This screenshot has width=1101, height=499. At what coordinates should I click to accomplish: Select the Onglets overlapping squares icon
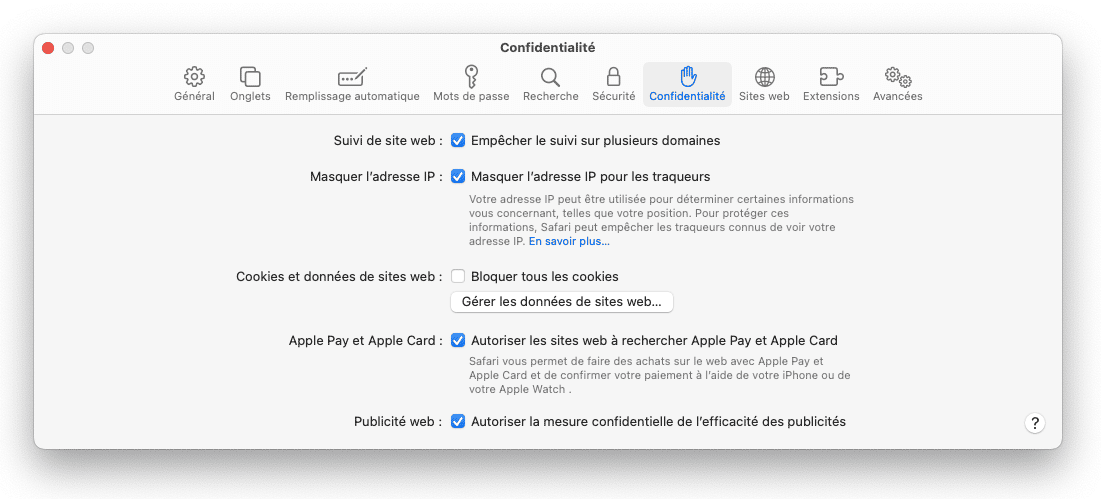tap(250, 76)
